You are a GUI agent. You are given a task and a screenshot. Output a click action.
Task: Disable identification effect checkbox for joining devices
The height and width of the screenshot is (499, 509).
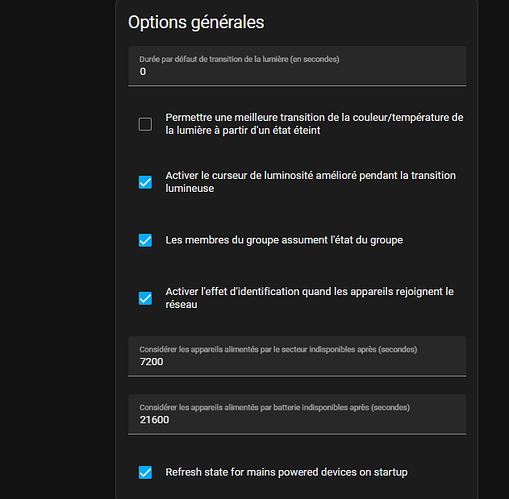145,298
